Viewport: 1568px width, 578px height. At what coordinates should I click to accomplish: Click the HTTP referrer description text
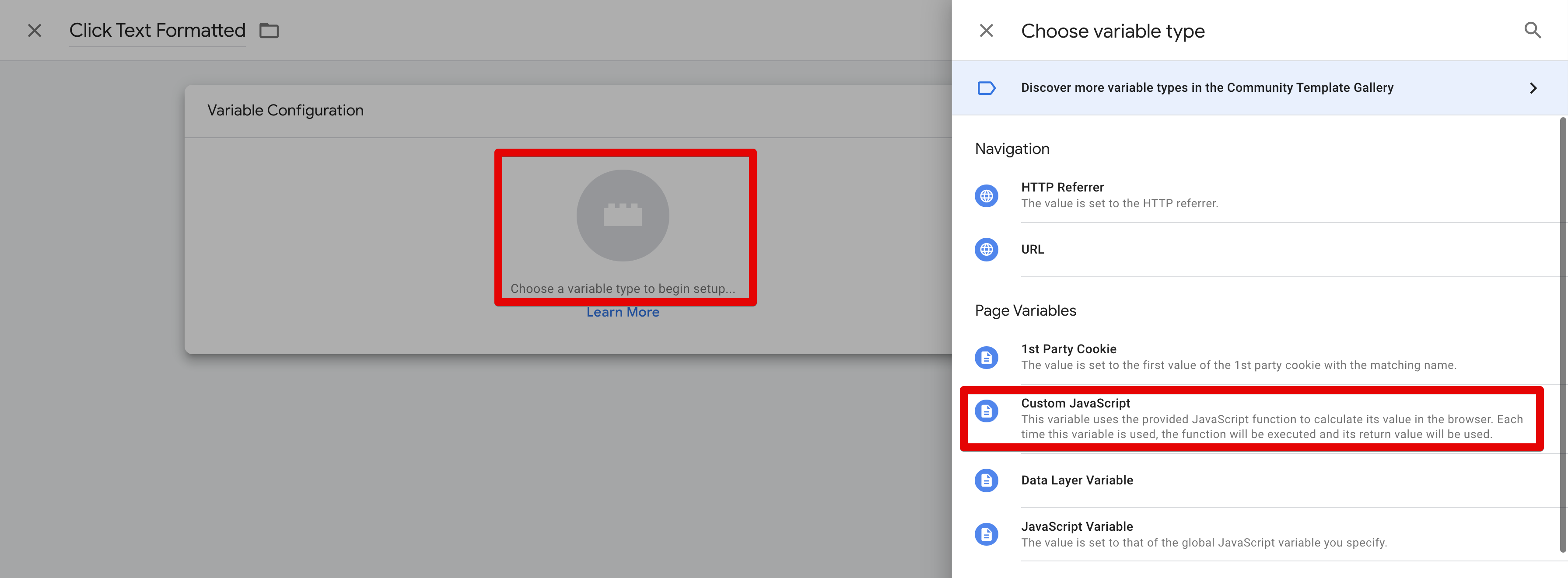pos(1120,204)
